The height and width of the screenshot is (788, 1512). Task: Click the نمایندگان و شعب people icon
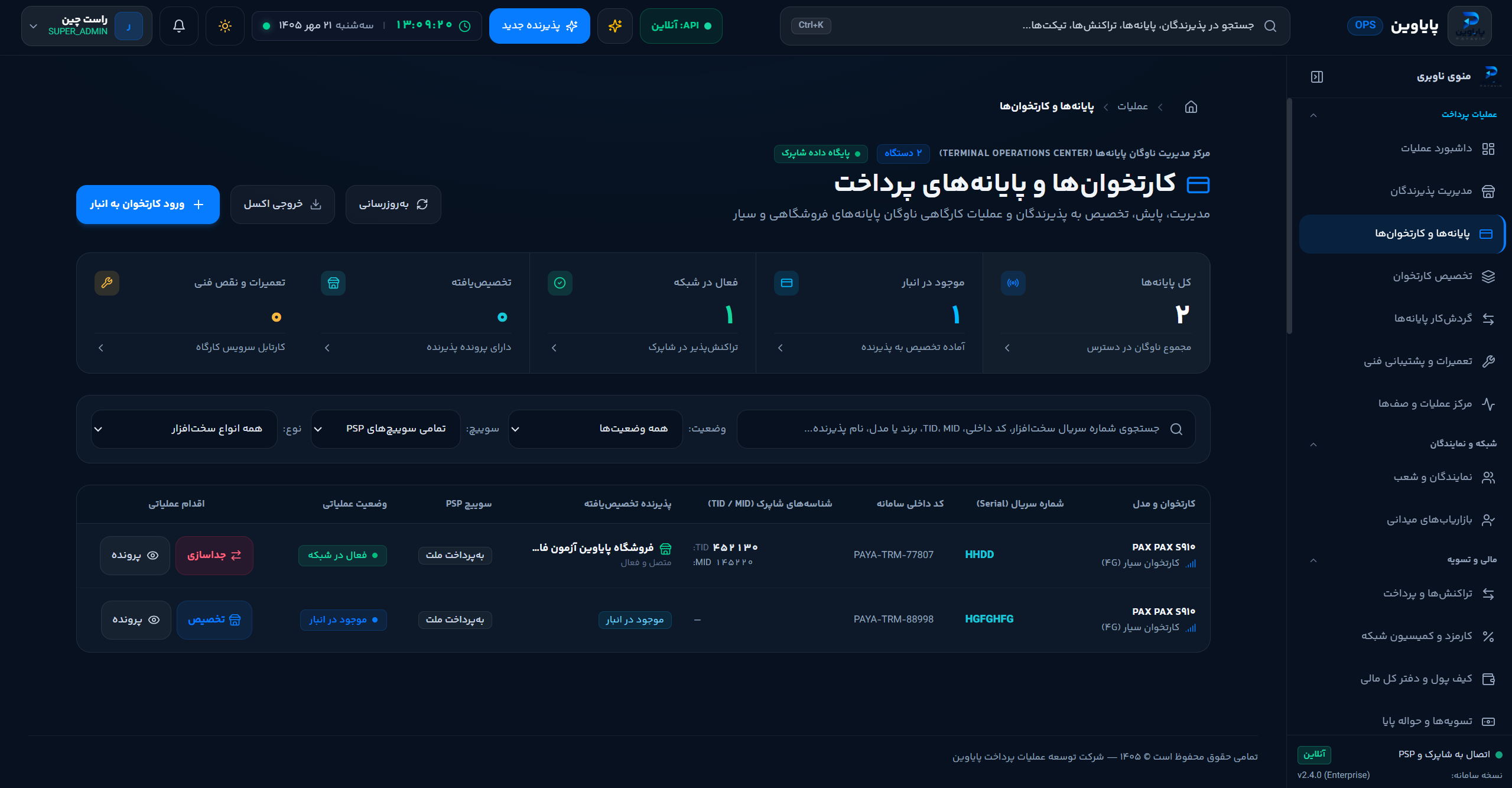(x=1488, y=477)
